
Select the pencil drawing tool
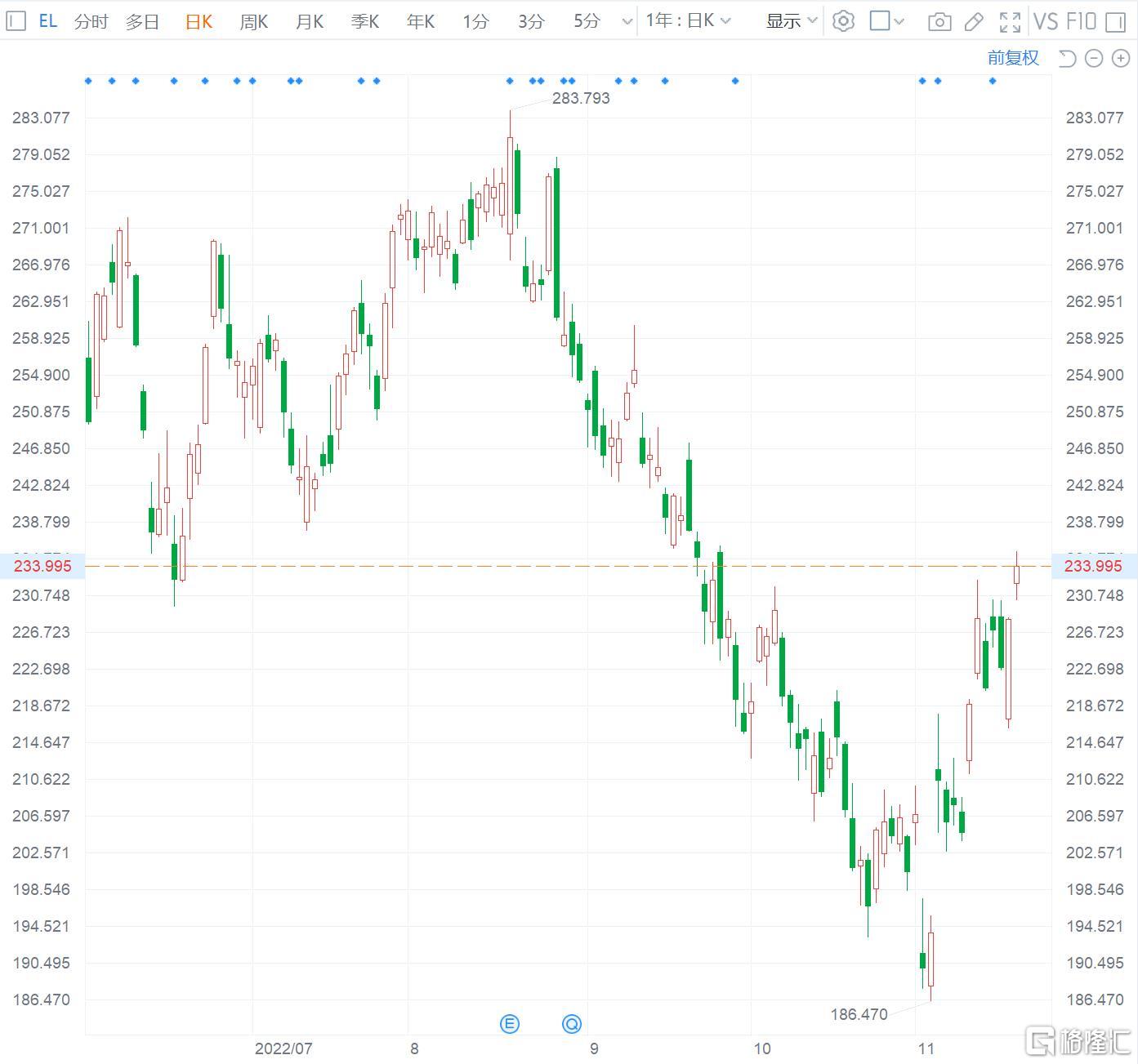pos(974,22)
